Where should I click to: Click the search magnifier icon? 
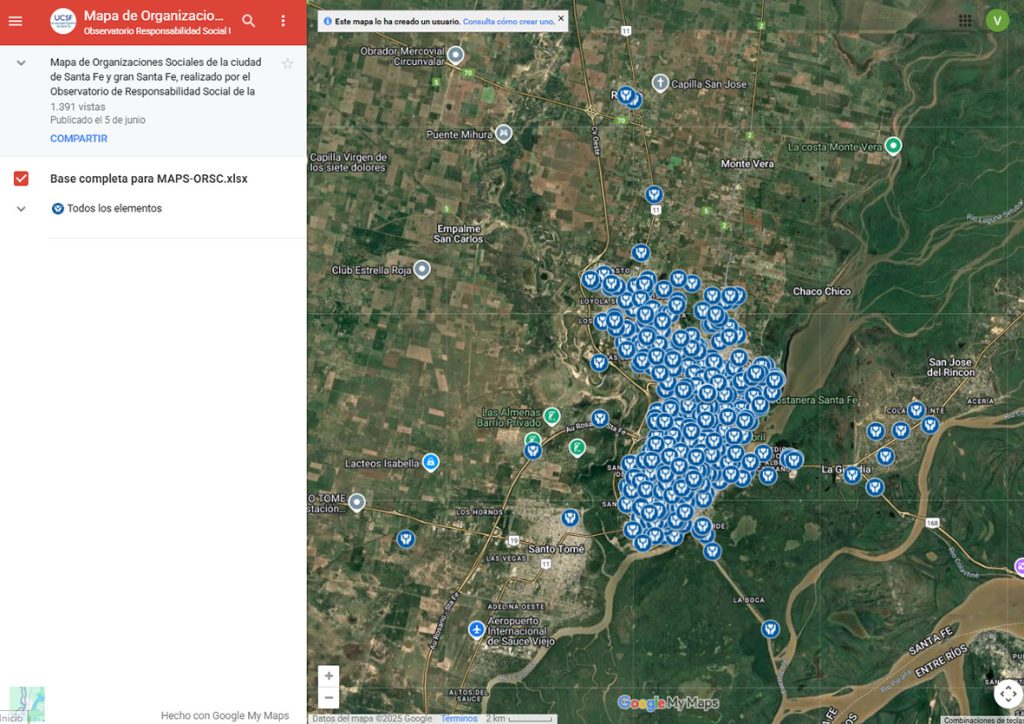(249, 21)
